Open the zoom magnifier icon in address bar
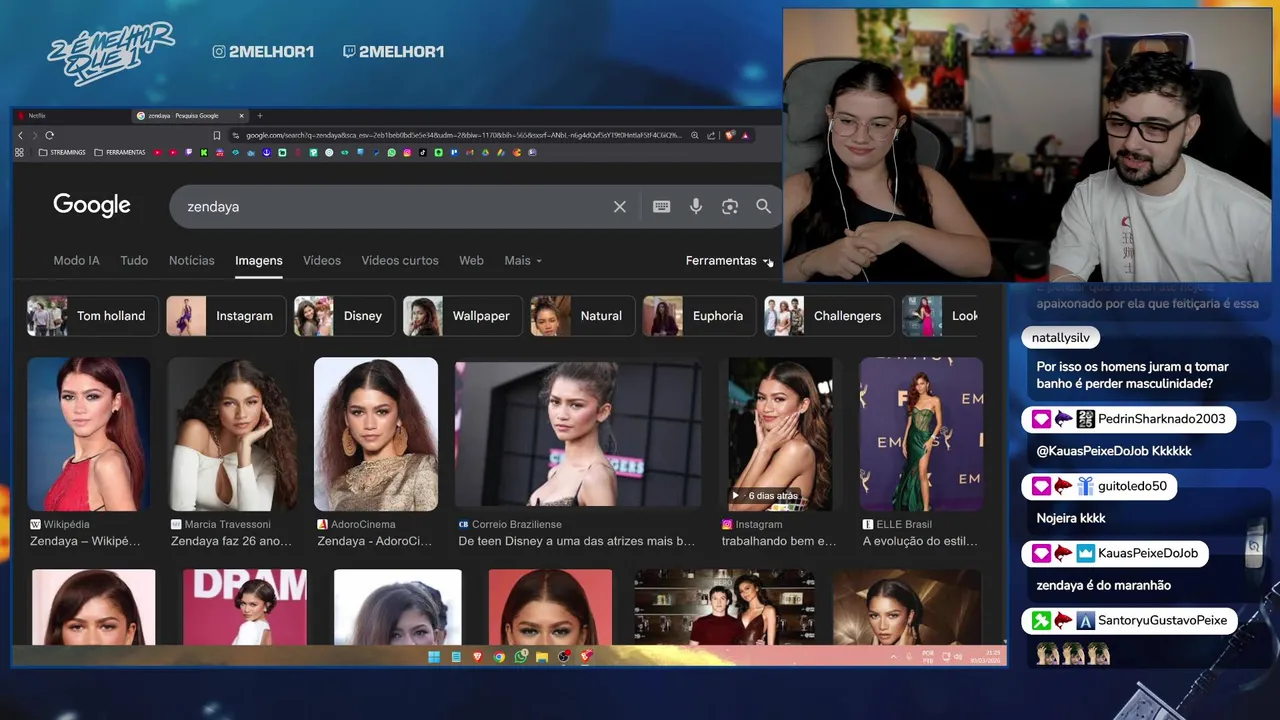This screenshot has height=720, width=1280. (695, 135)
